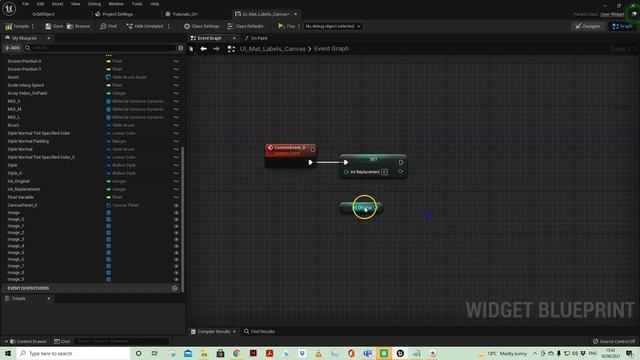The image size is (640, 360).
Task: Click the My Blueprint search field
Action: tap(100, 48)
